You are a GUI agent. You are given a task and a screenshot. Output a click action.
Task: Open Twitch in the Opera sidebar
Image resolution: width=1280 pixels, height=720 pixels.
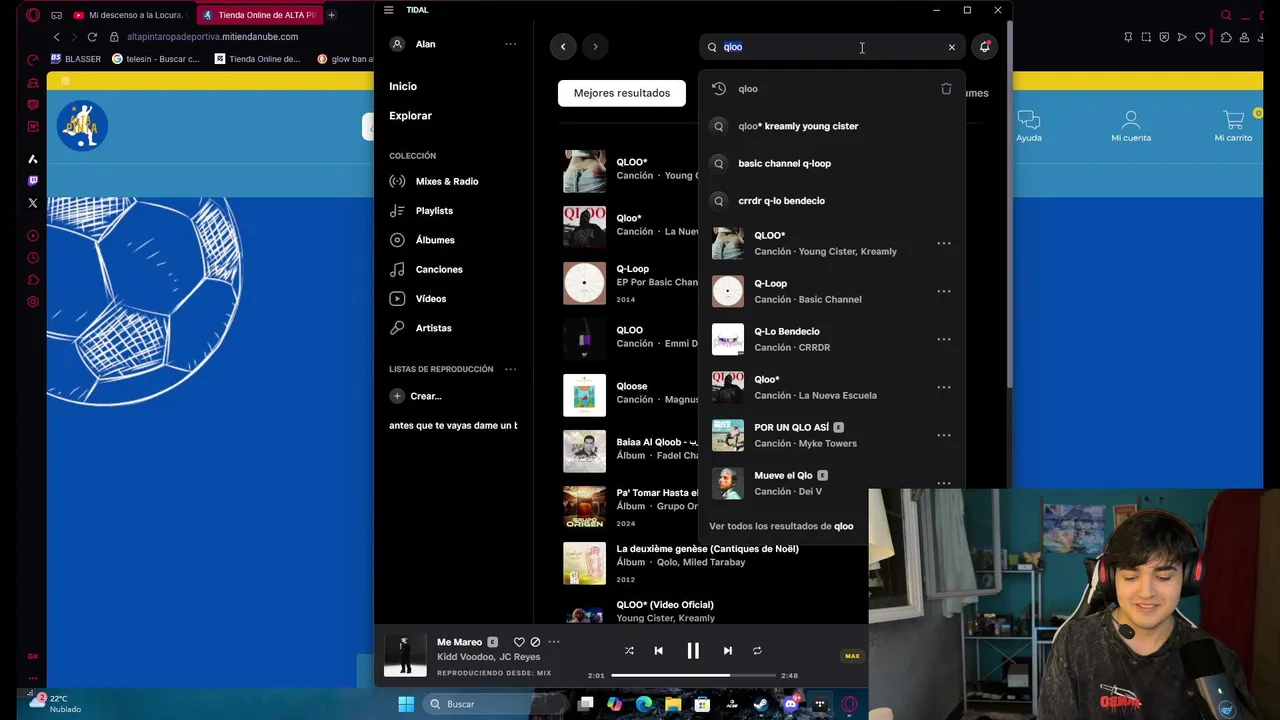pyautogui.click(x=33, y=181)
